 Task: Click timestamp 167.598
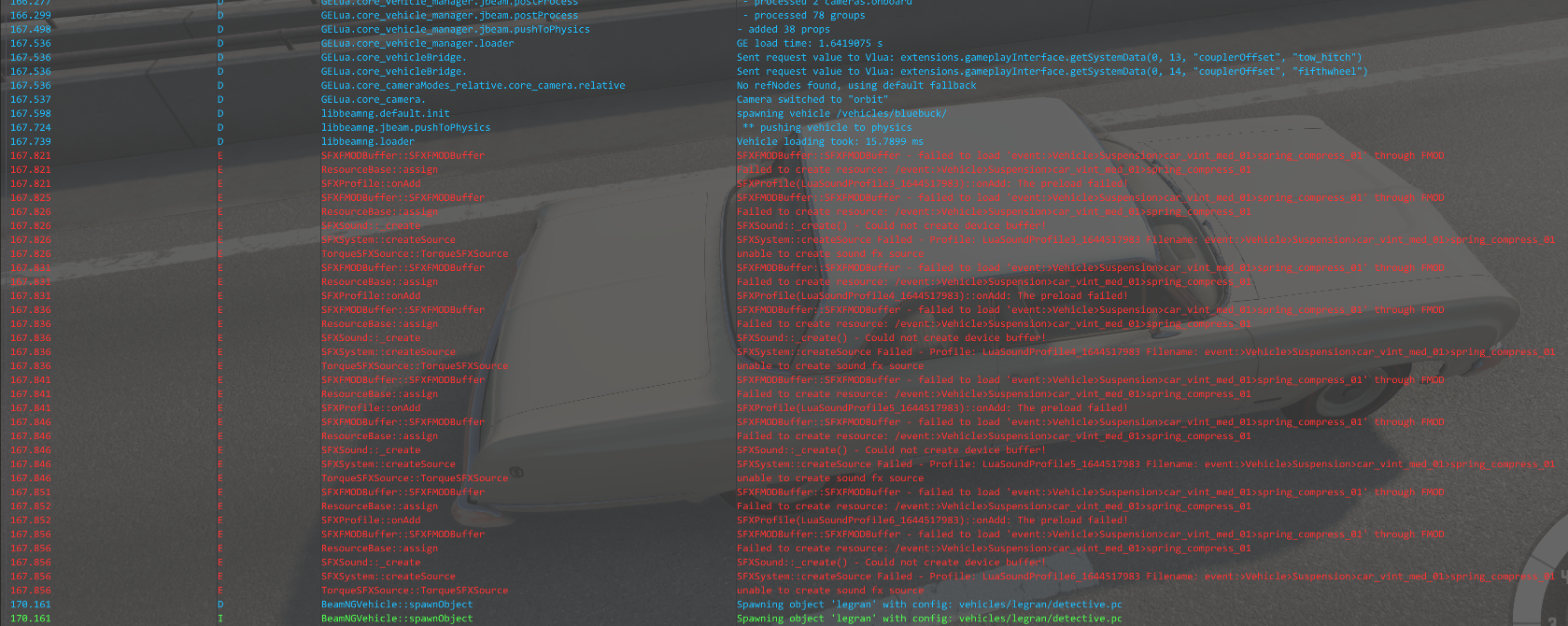31,113
